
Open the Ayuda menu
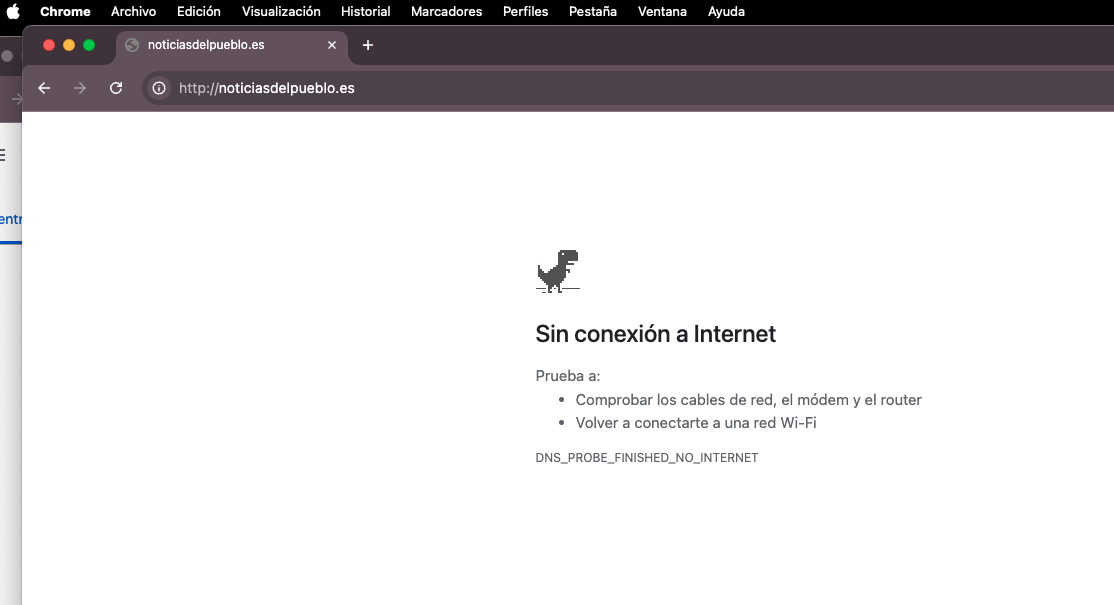(x=726, y=12)
